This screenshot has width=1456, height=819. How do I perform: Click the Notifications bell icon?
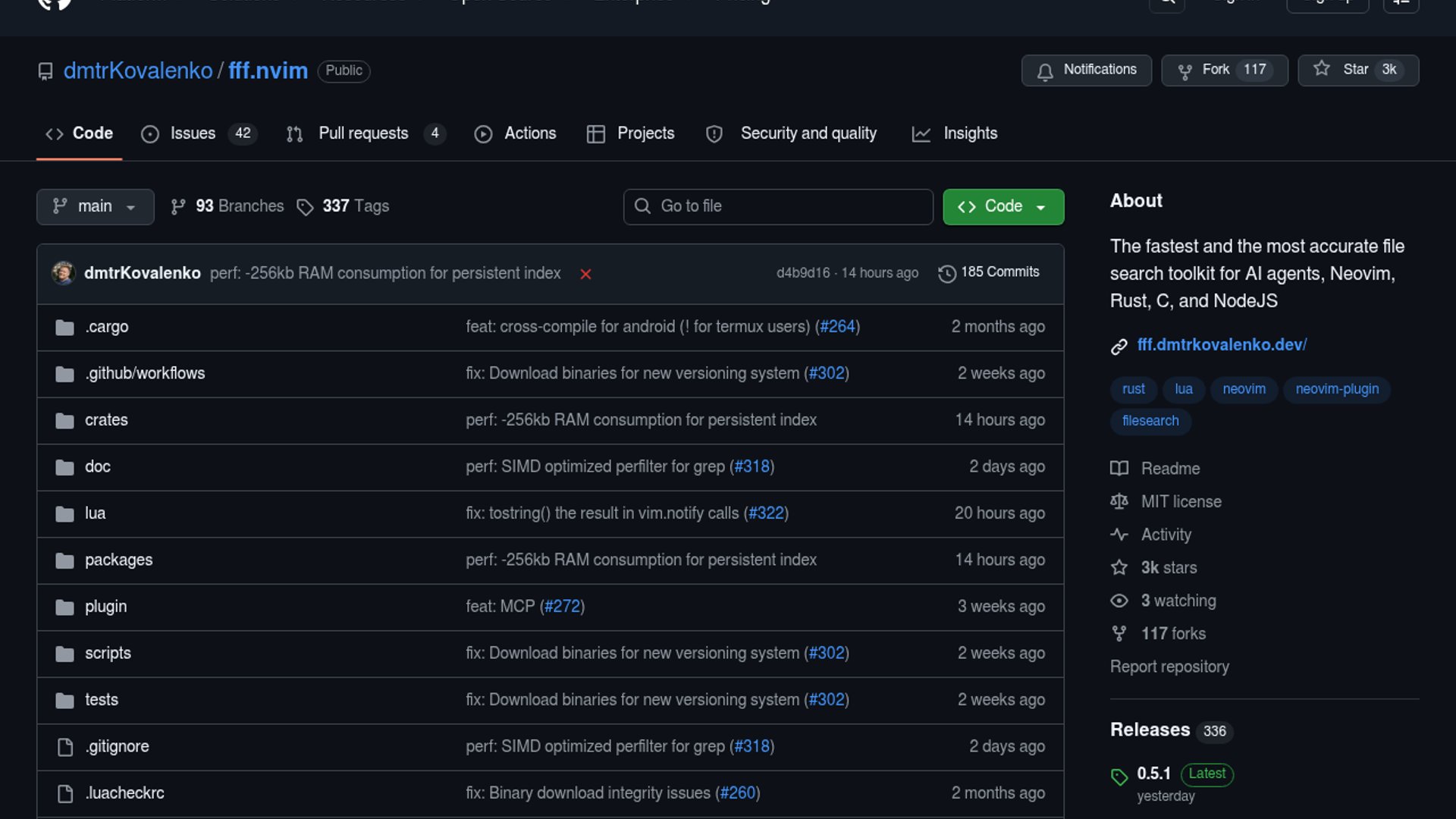tap(1045, 71)
